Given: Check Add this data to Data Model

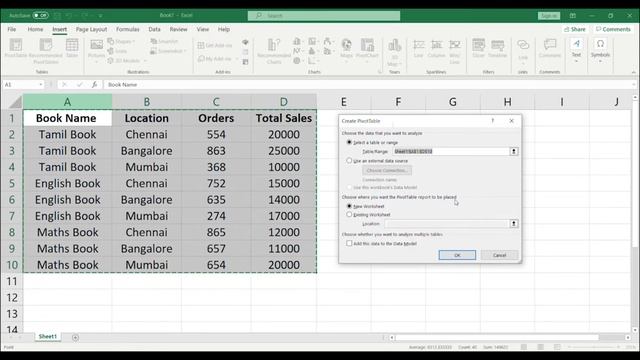Looking at the screenshot, I should pos(349,243).
